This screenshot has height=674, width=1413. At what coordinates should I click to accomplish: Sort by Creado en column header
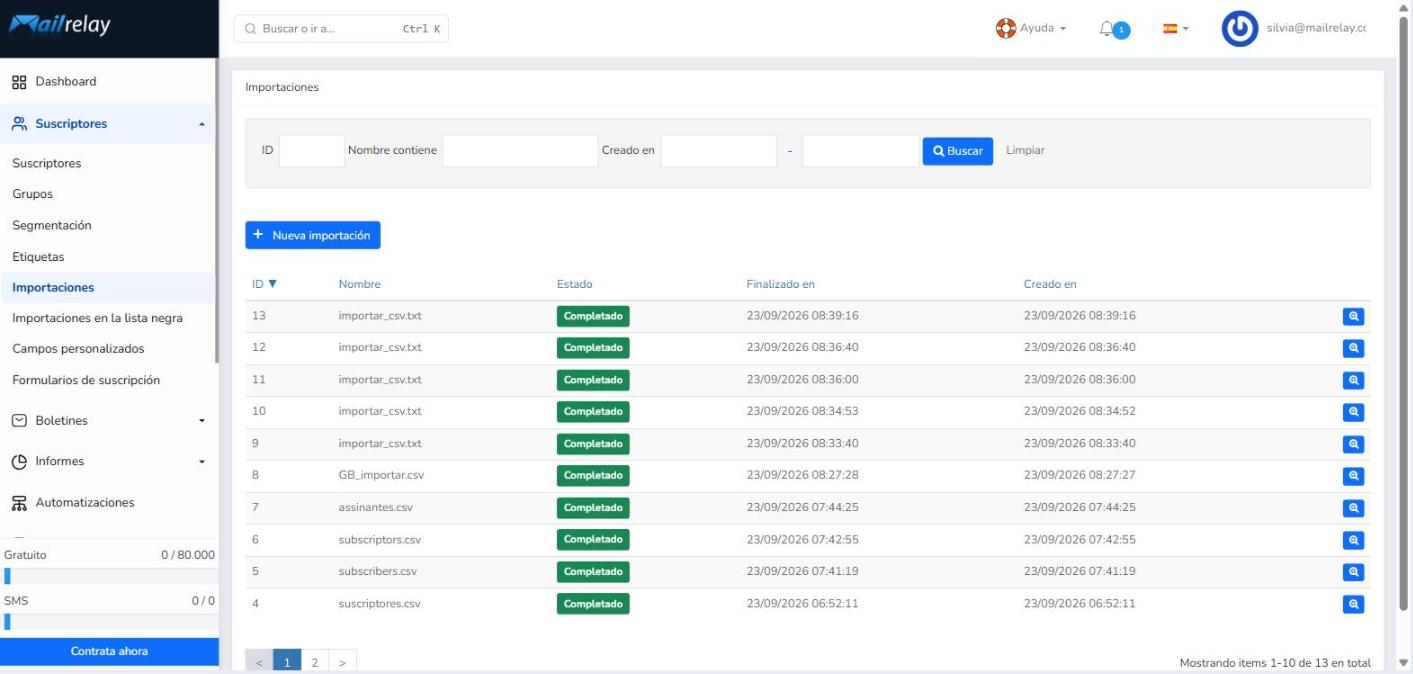pyautogui.click(x=1050, y=284)
